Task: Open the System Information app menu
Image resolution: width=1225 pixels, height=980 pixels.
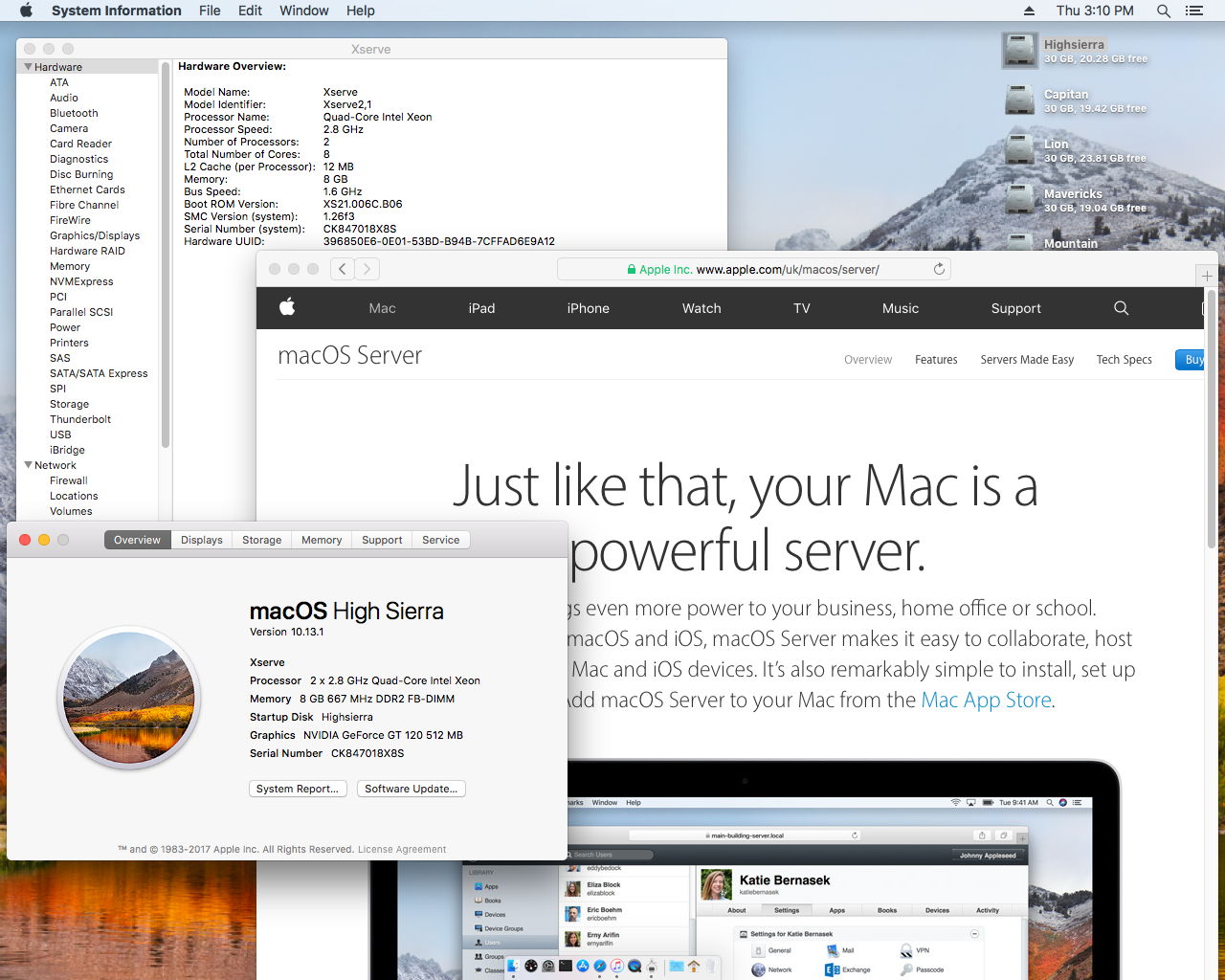Action: [117, 11]
